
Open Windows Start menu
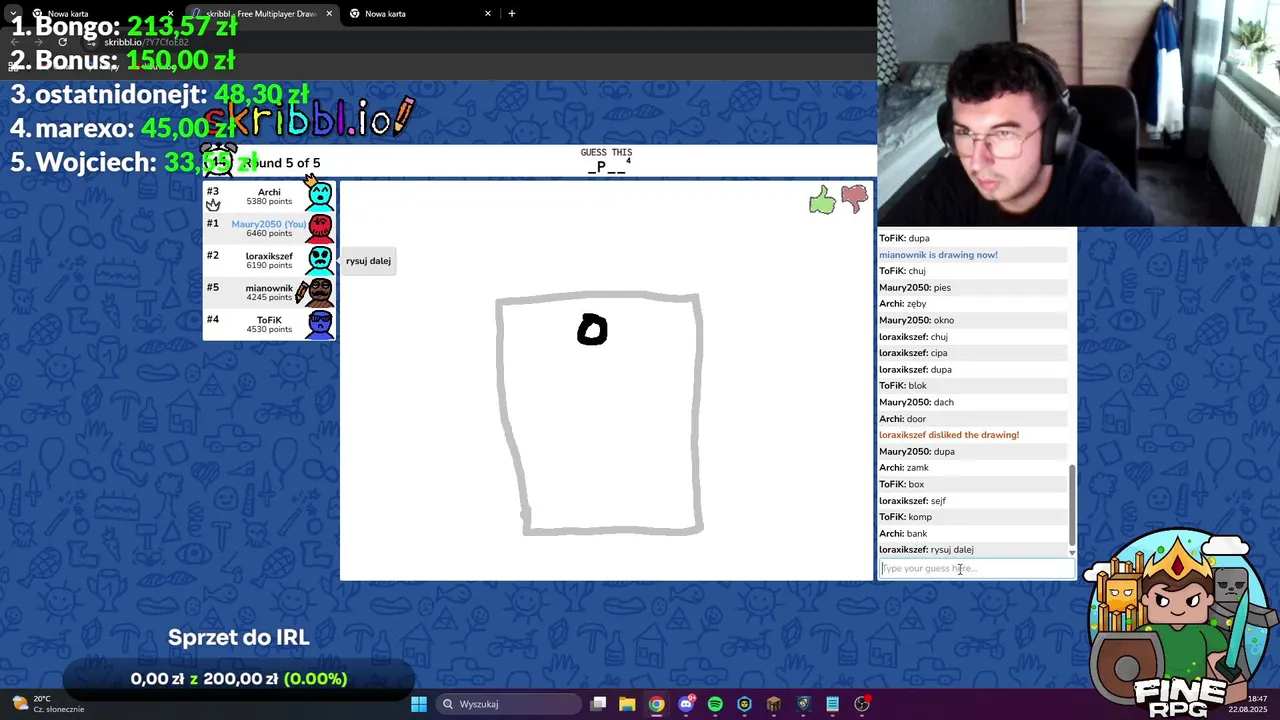click(419, 704)
